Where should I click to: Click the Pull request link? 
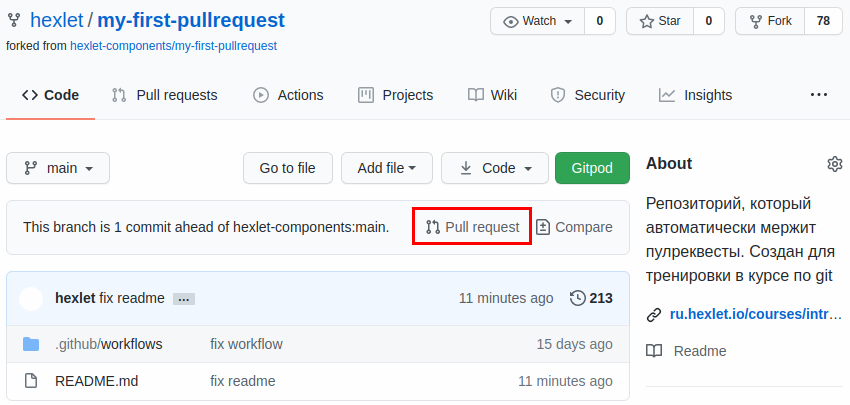click(472, 227)
